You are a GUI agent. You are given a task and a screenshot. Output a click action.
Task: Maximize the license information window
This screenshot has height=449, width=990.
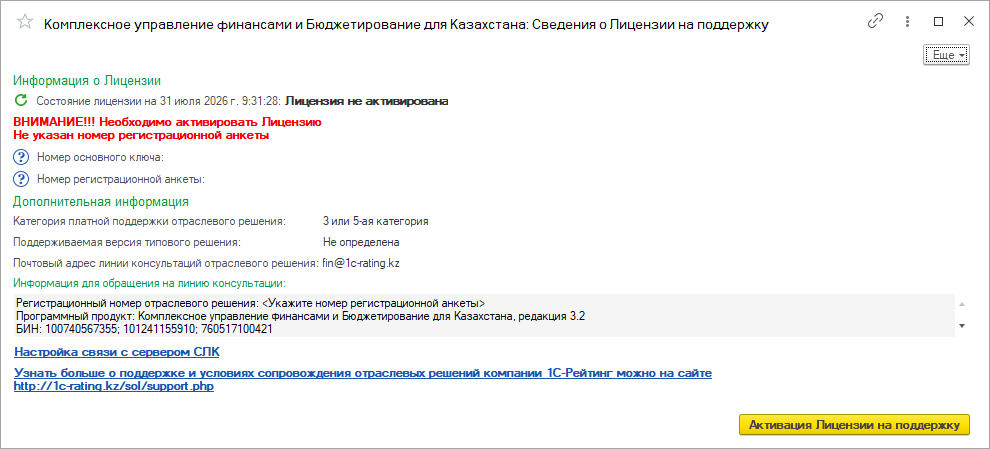pyautogui.click(x=938, y=21)
